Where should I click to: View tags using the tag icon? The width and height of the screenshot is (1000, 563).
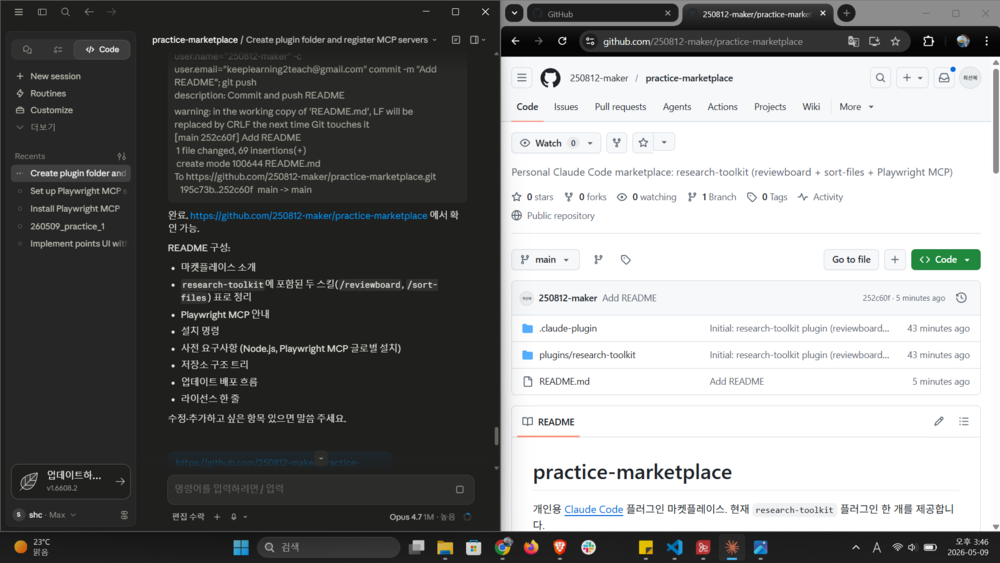(626, 260)
